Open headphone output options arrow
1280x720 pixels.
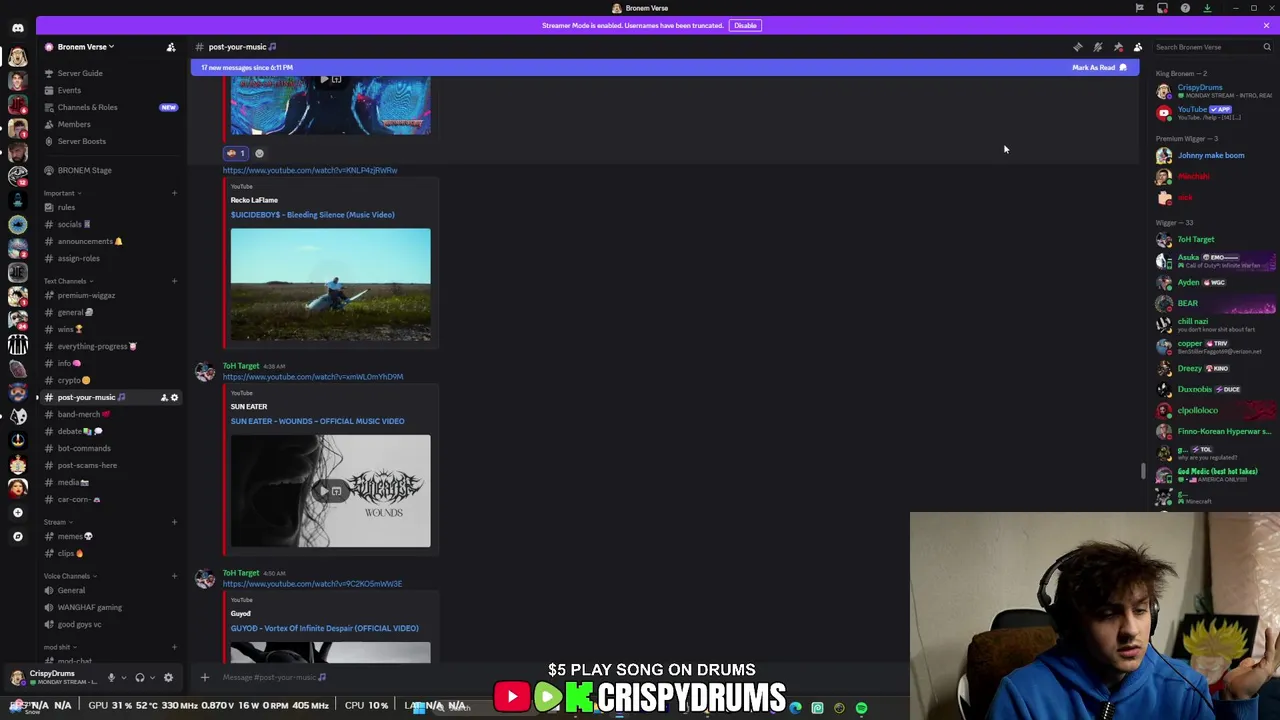(152, 677)
